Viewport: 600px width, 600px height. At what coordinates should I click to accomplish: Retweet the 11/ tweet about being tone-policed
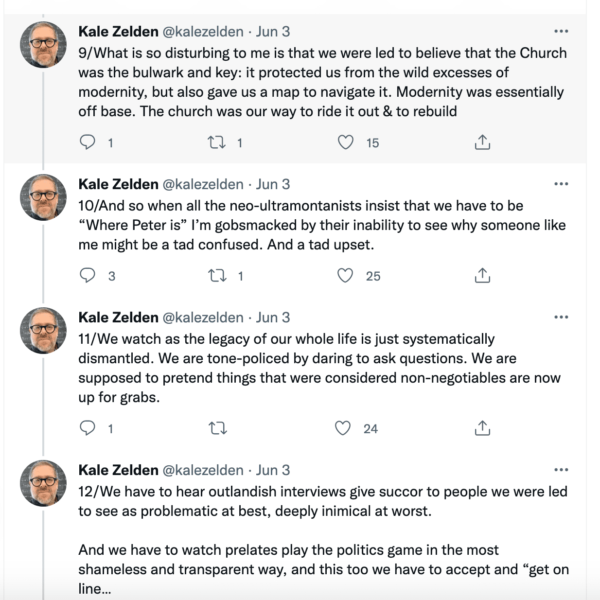pos(218,428)
